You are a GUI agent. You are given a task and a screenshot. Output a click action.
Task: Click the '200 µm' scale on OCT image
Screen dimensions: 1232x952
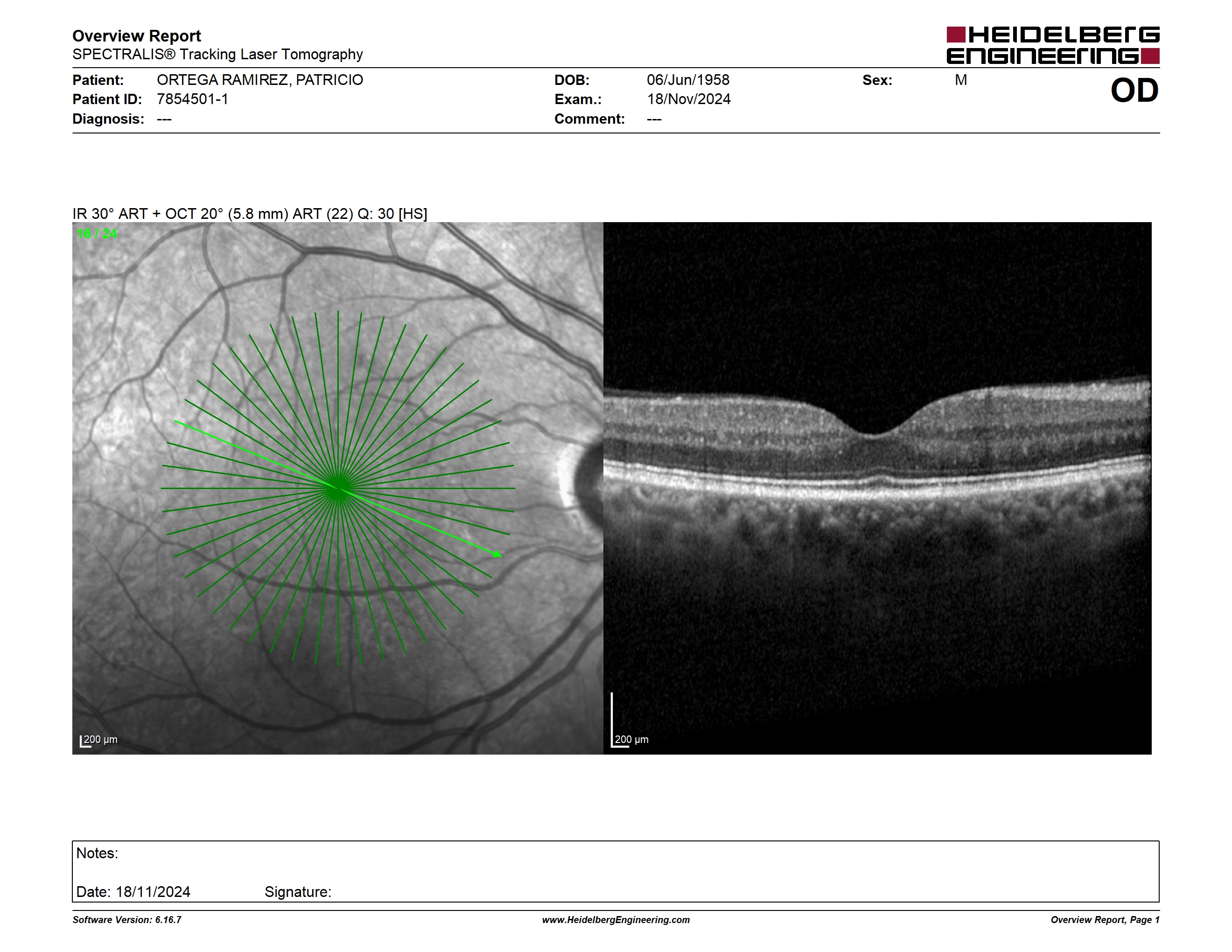tap(630, 739)
